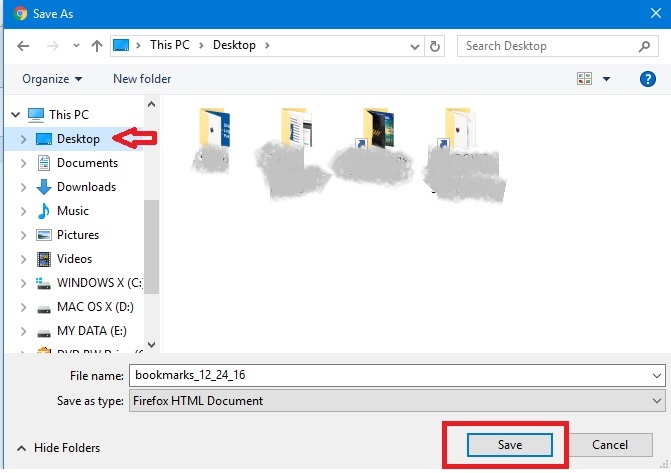Screen dimensions: 671x473
Task: Click the Up one level arrow
Action: 96,46
